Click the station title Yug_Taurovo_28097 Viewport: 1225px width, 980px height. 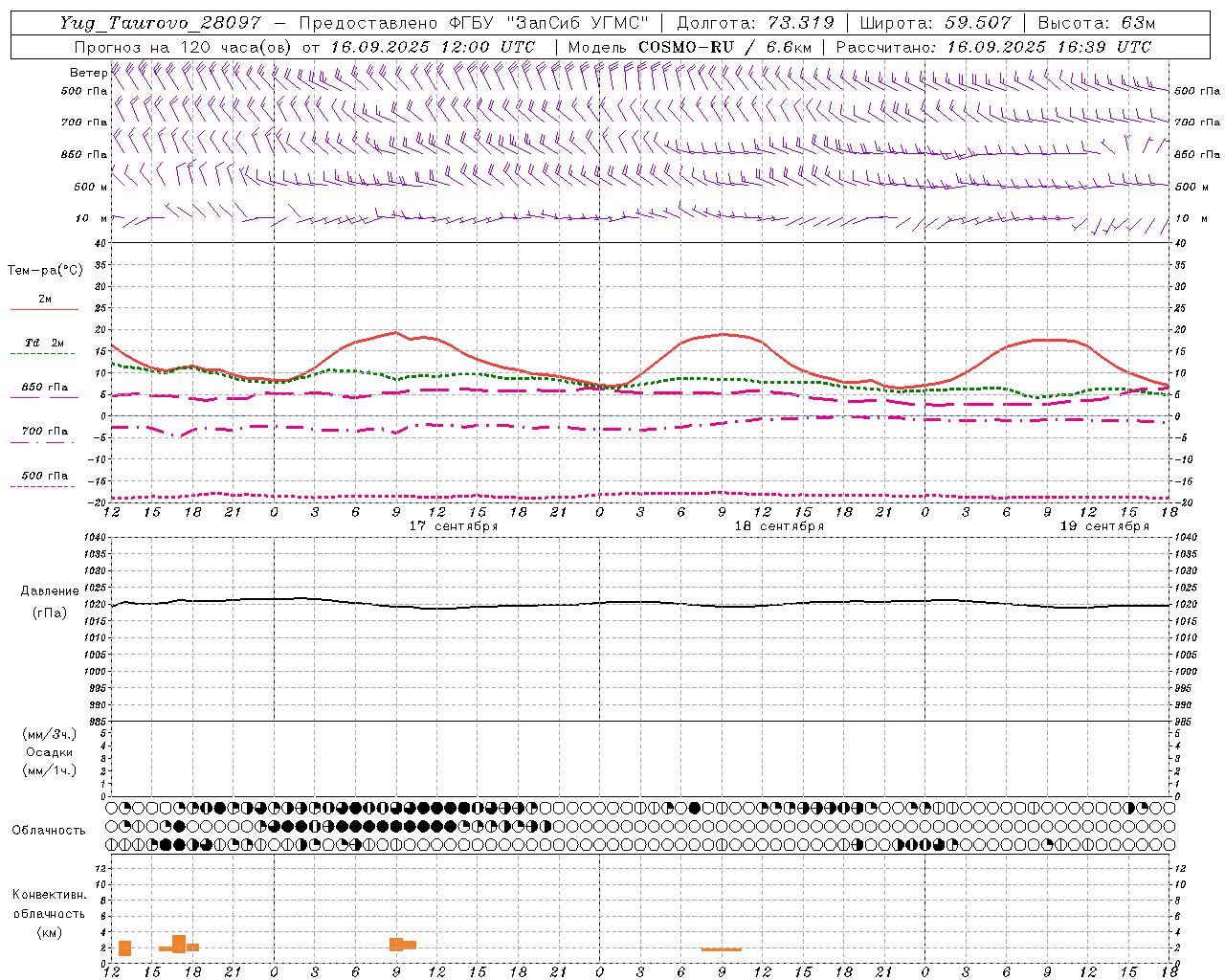pos(160,23)
